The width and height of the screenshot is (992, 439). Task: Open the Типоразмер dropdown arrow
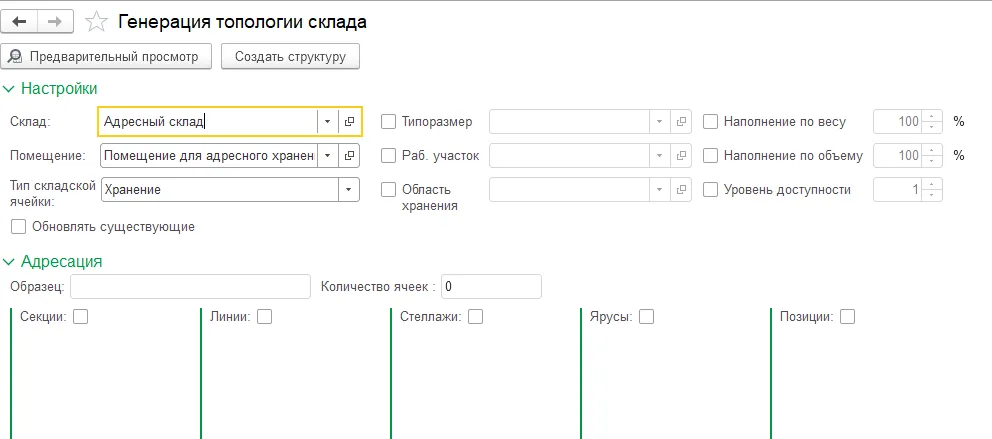click(659, 121)
